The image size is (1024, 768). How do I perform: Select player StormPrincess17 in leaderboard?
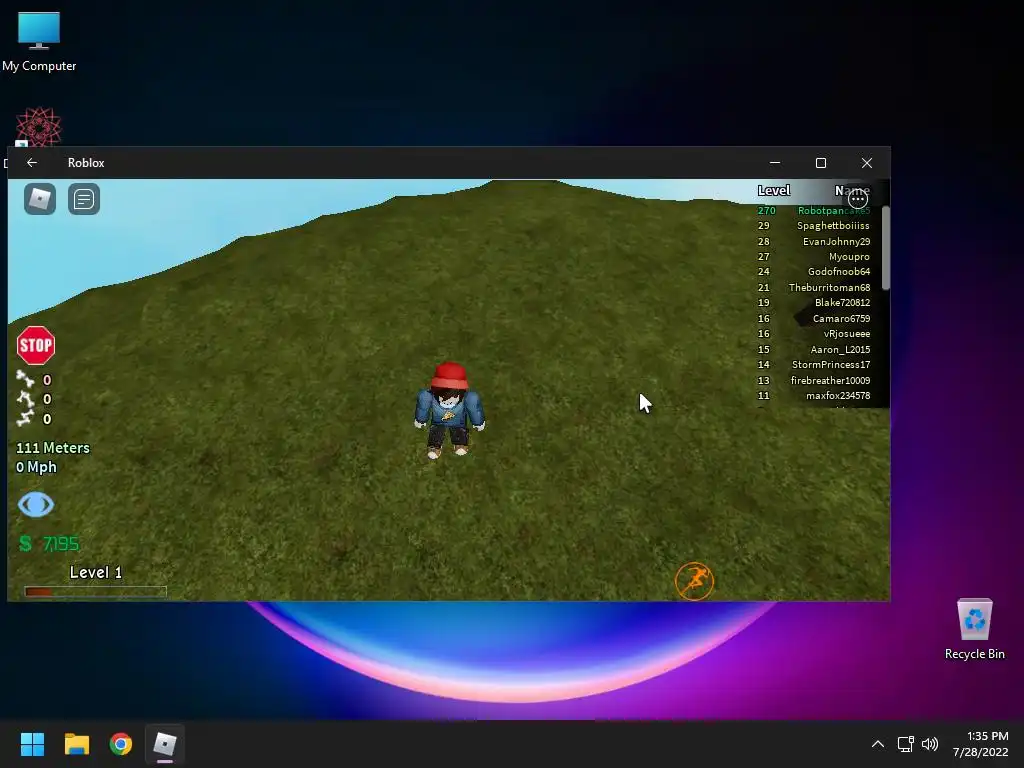(831, 364)
